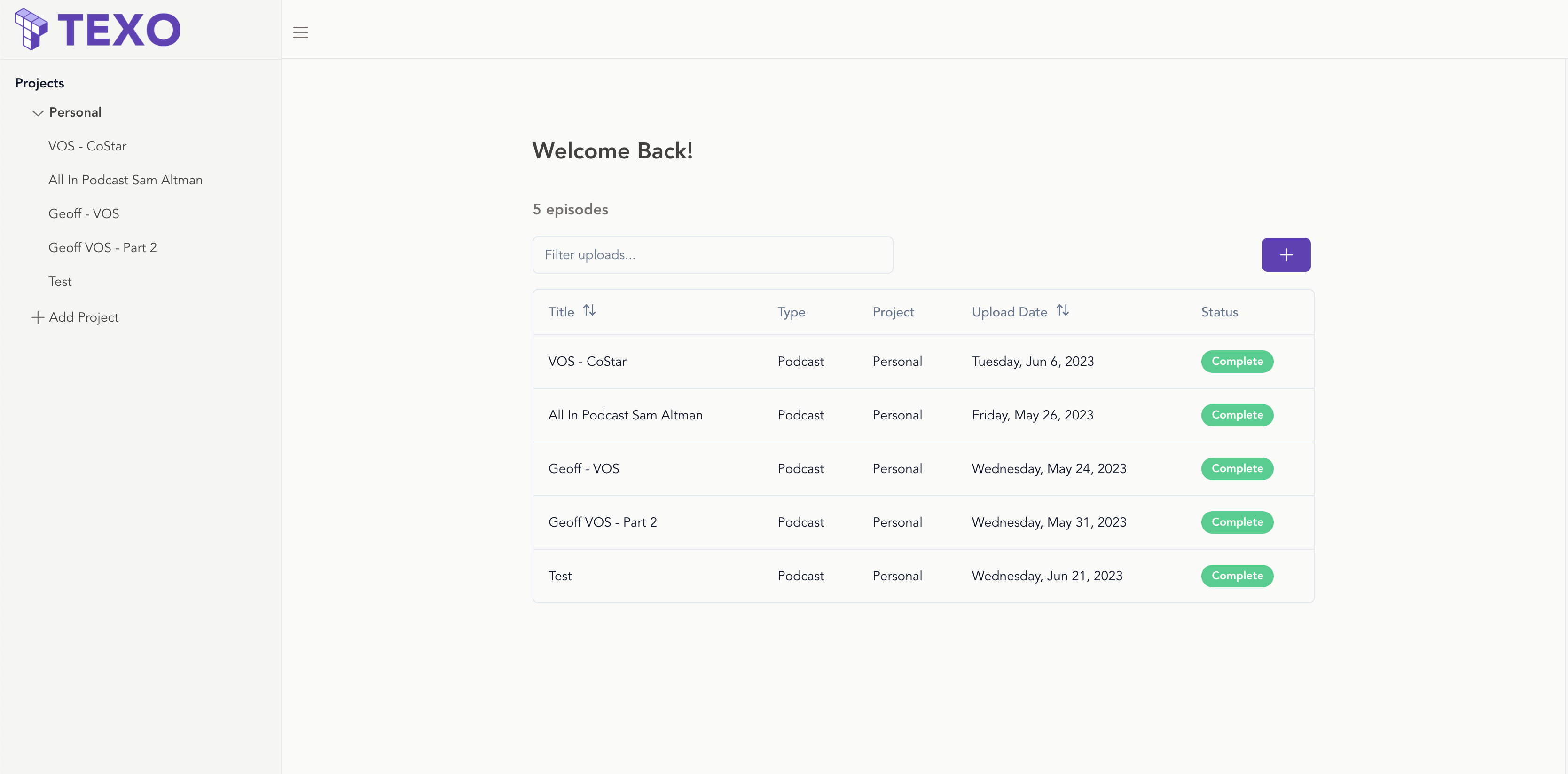This screenshot has height=774, width=1568.
Task: Open VOS - CoStar in sidebar
Action: click(87, 146)
